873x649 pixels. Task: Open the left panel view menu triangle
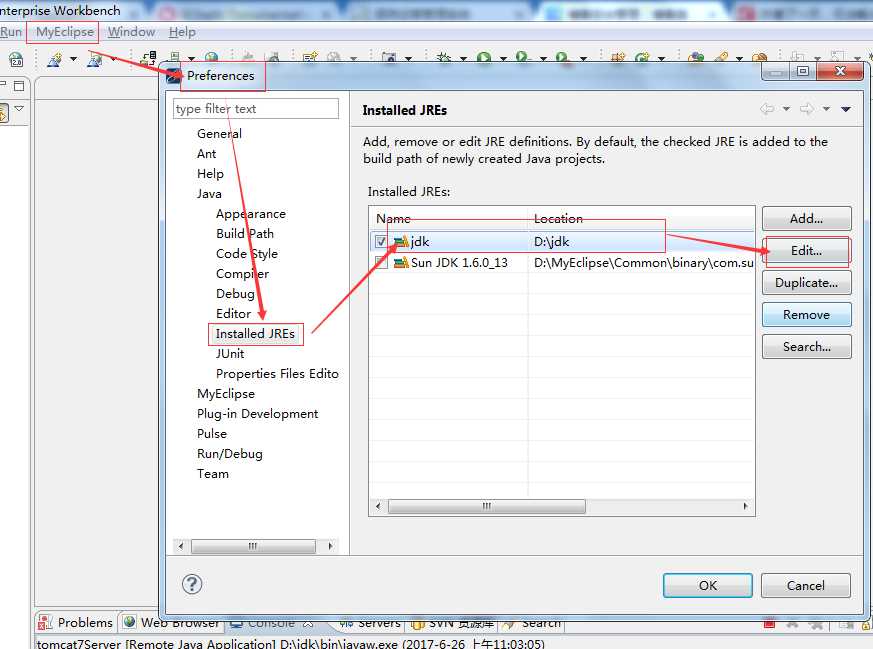[19, 108]
